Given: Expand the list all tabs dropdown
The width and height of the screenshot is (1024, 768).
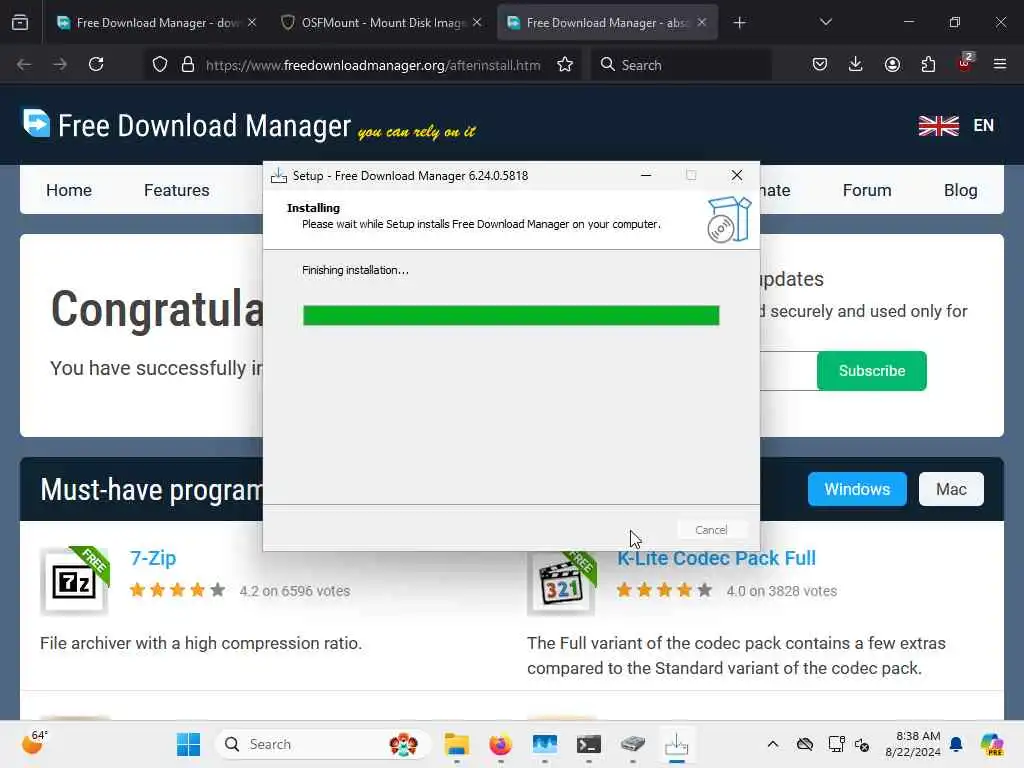Looking at the screenshot, I should click(825, 22).
